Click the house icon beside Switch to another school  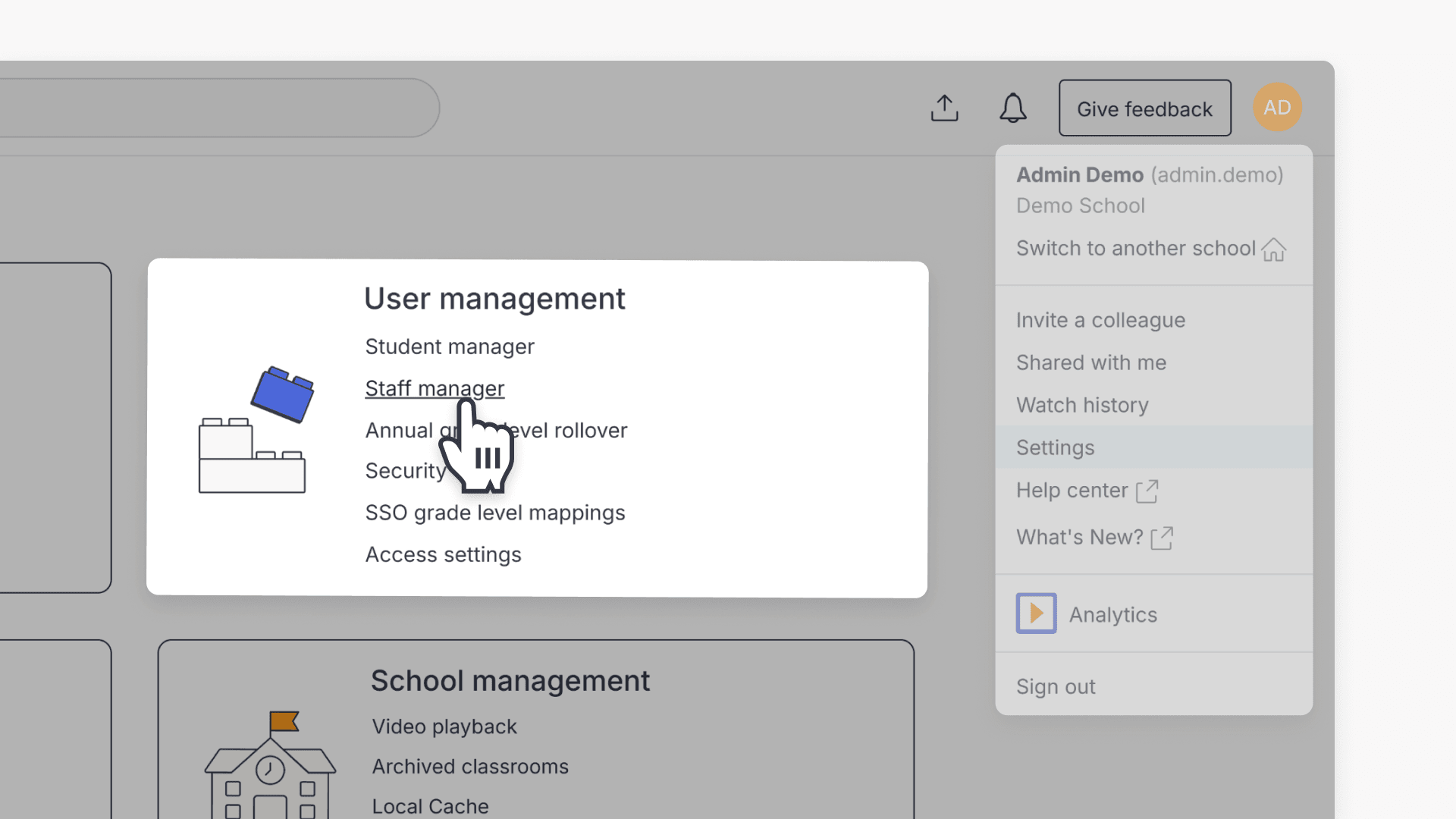[x=1275, y=249]
